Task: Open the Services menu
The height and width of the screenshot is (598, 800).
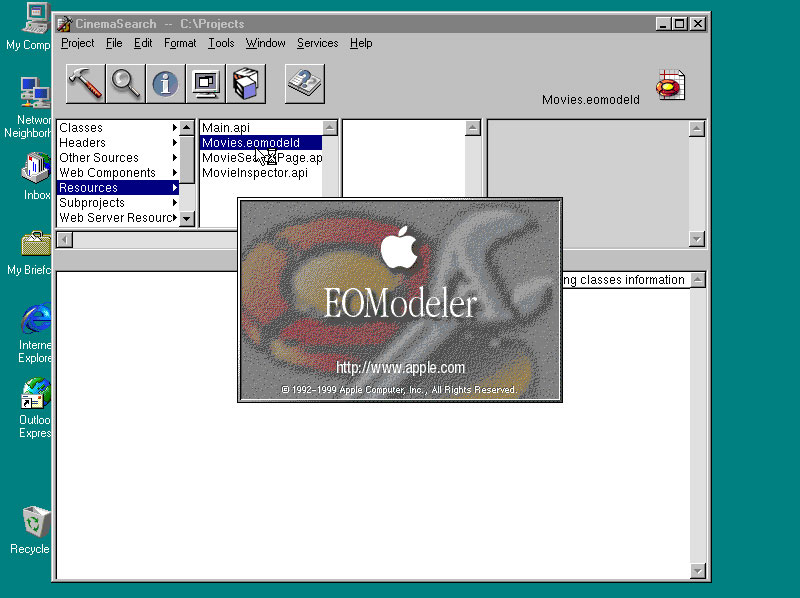Action: click(x=317, y=43)
